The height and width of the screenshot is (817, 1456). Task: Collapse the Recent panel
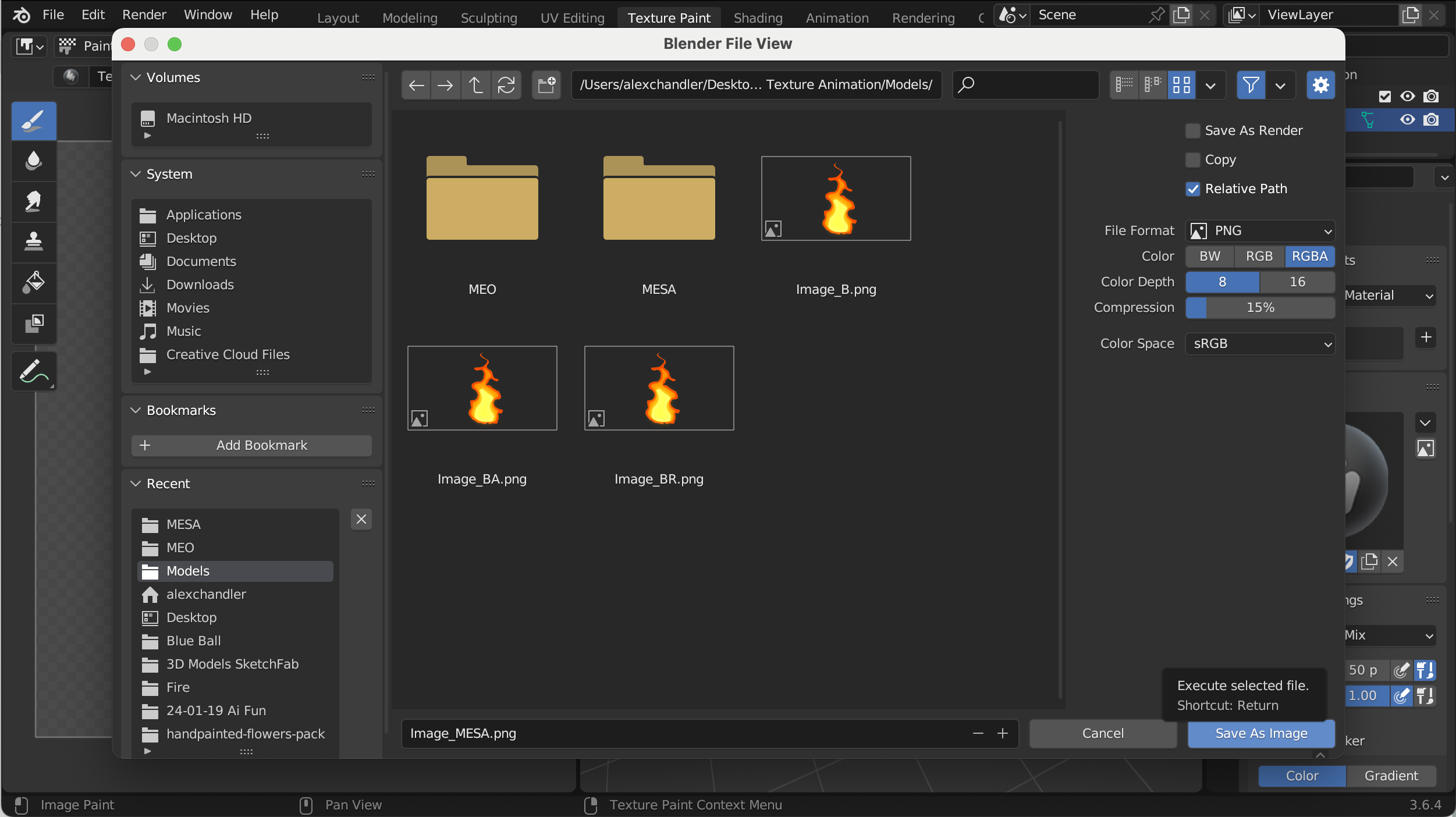pos(136,484)
